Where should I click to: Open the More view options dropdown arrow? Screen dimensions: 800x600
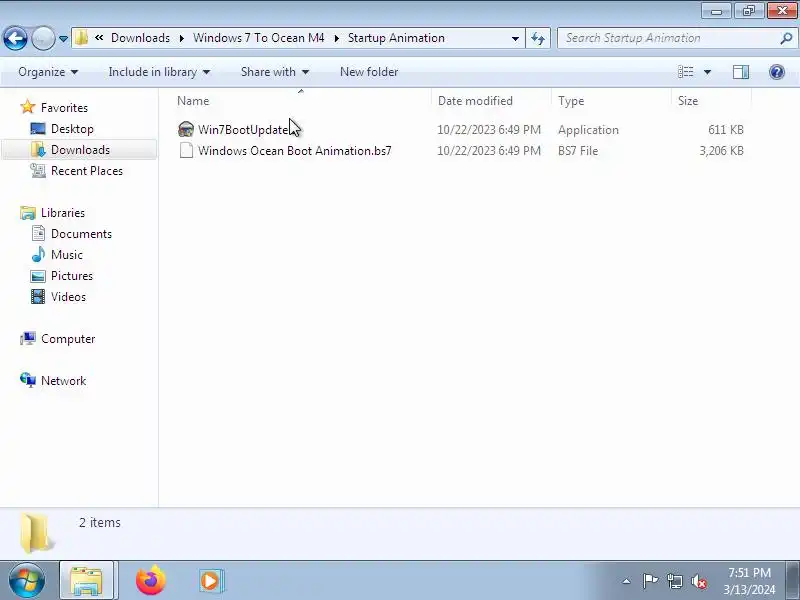[707, 72]
